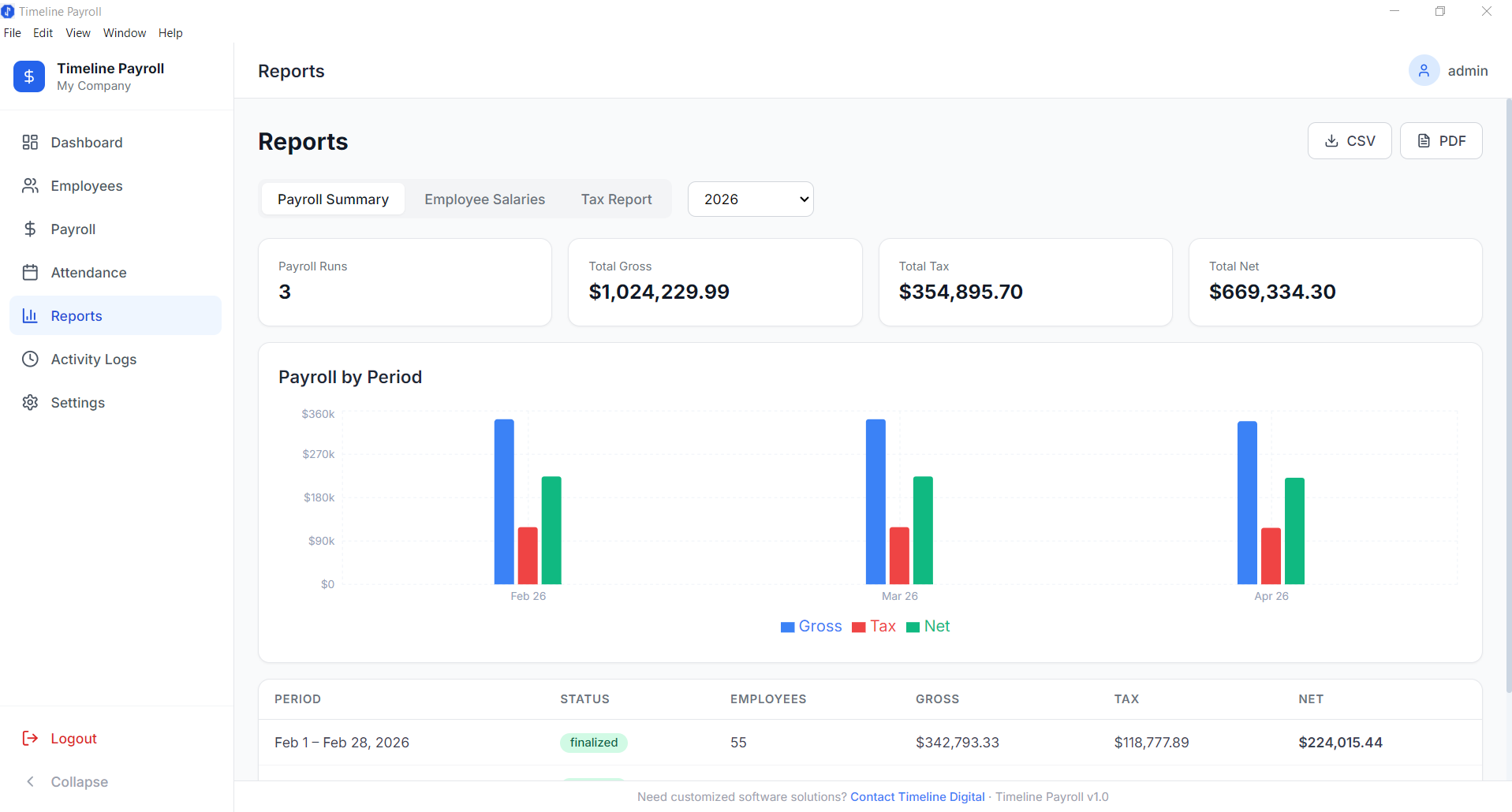Open the Dashboard section via its grid icon
This screenshot has width=1512, height=812.
tap(30, 142)
